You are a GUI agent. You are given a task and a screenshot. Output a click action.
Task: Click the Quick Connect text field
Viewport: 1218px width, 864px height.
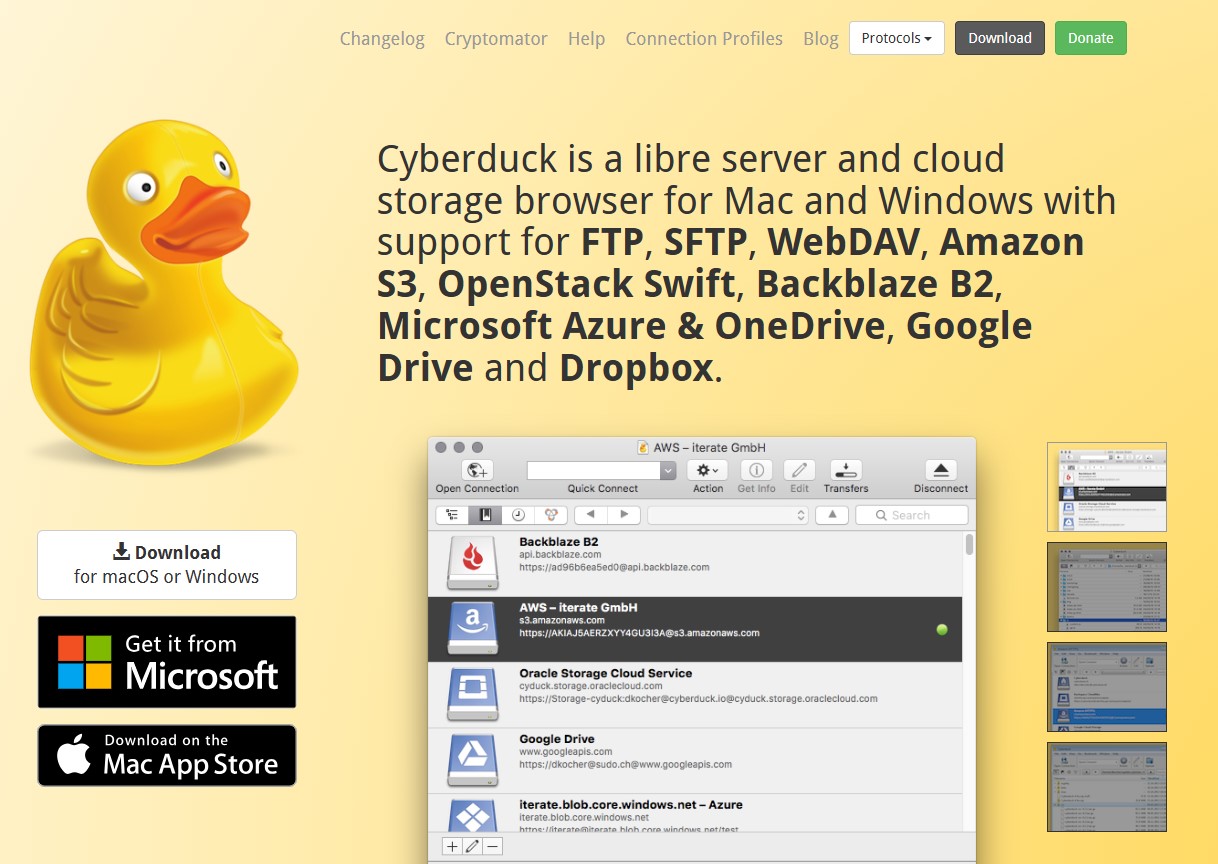point(594,470)
